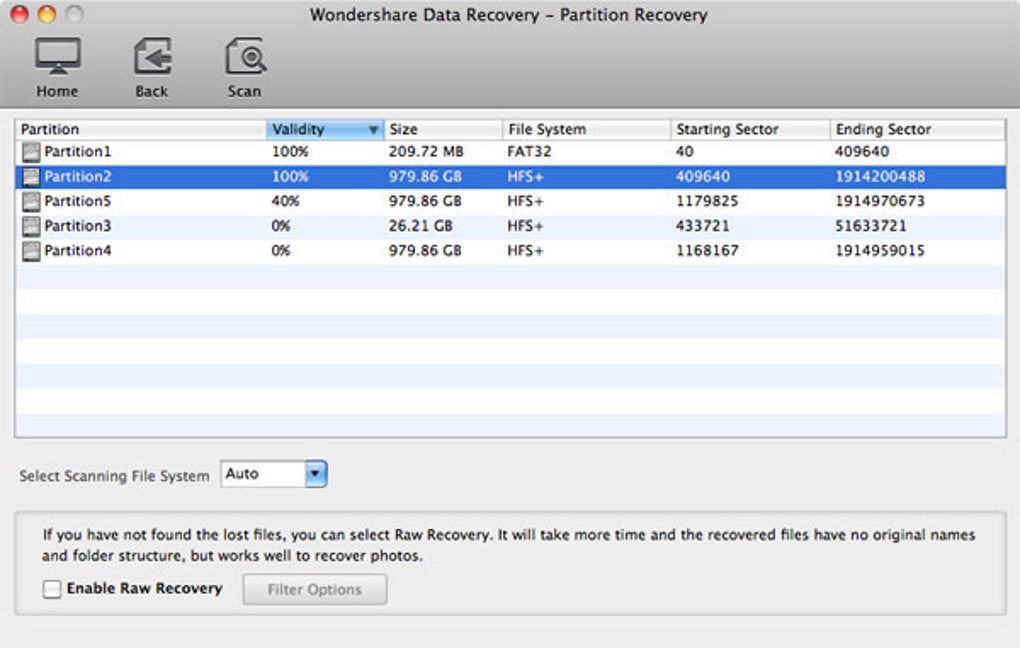Click the Filter Options button
This screenshot has height=648, width=1020.
click(x=314, y=590)
